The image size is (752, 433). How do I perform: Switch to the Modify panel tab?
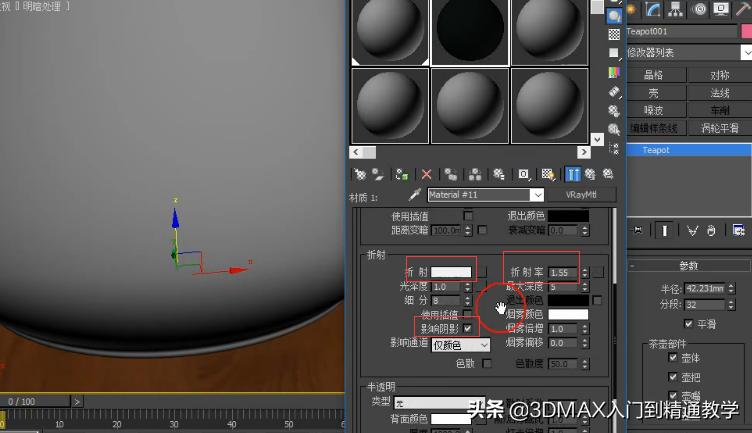coord(653,9)
